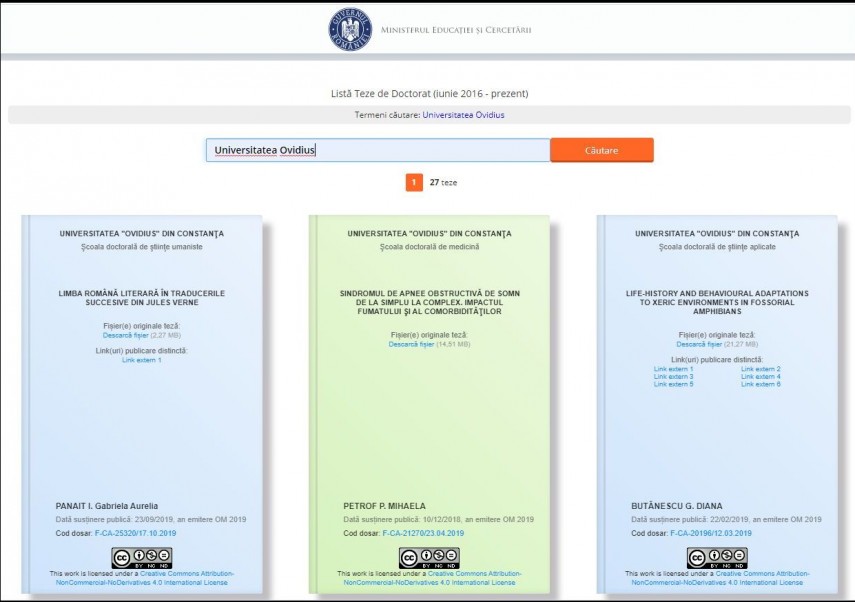Open Link extern 2 of amphibians thesis
855x602 pixels.
760,369
